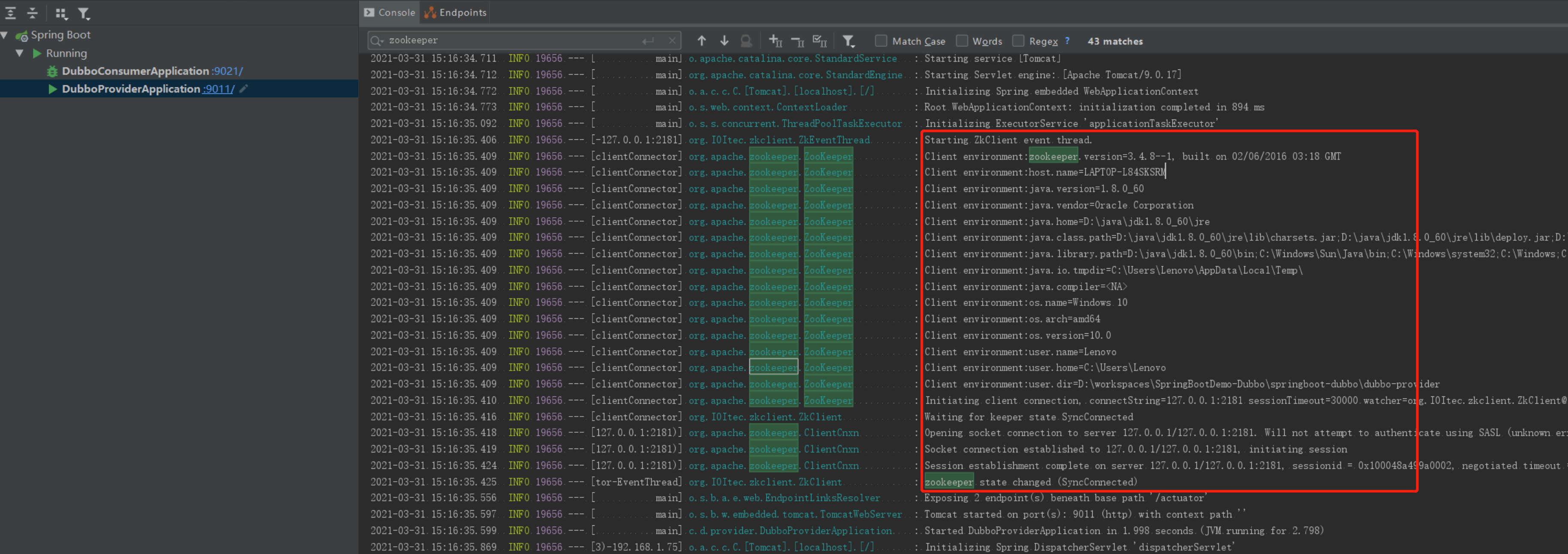This screenshot has height=554, width=1568.
Task: Select all occurrences icon
Action: (x=820, y=42)
